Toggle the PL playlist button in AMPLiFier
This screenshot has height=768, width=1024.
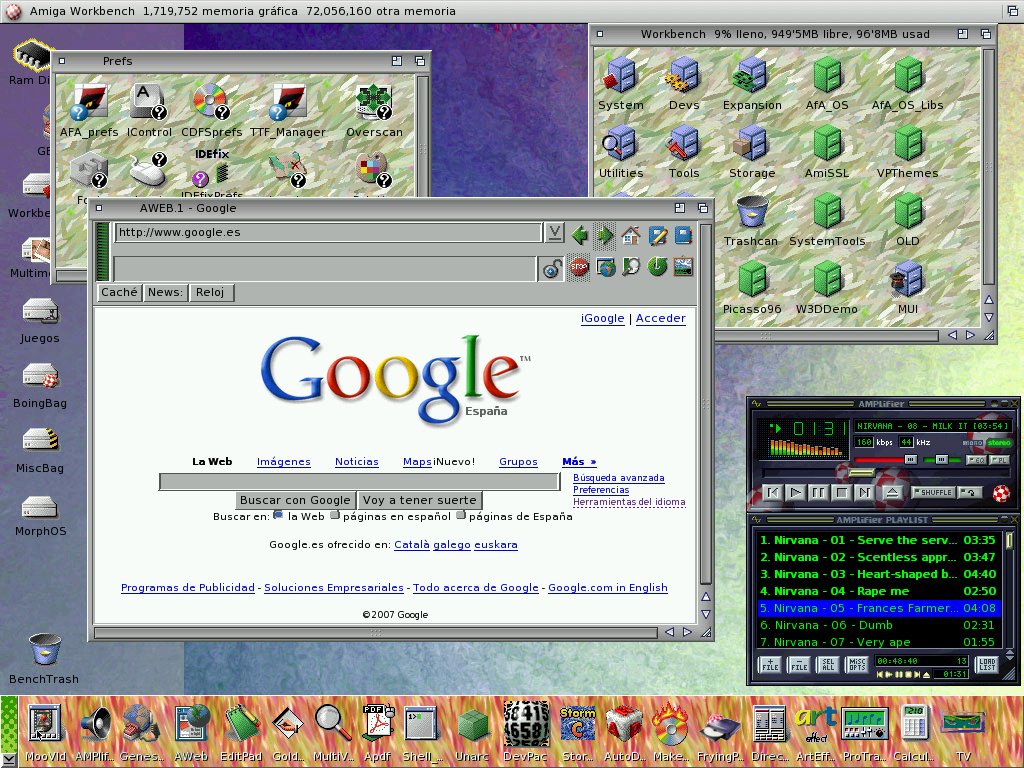pos(999,460)
